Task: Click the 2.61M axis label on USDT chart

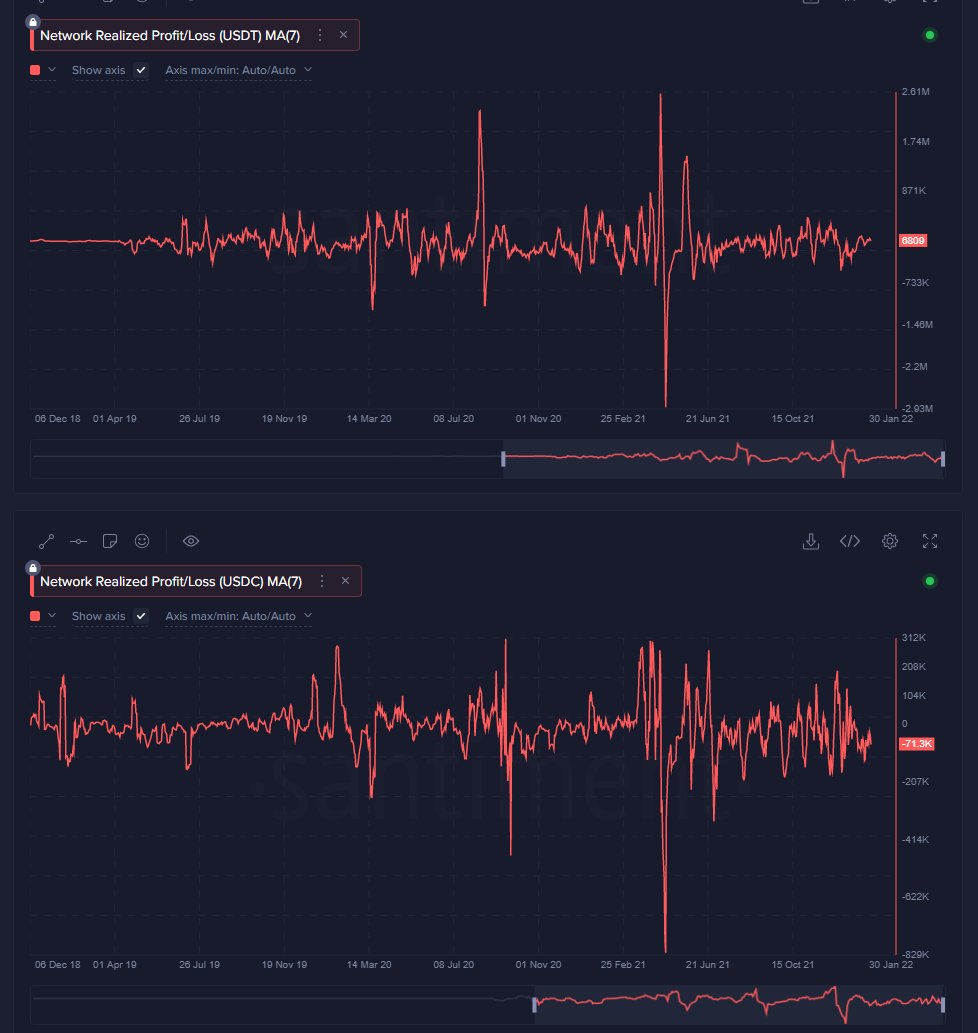Action: [x=915, y=92]
